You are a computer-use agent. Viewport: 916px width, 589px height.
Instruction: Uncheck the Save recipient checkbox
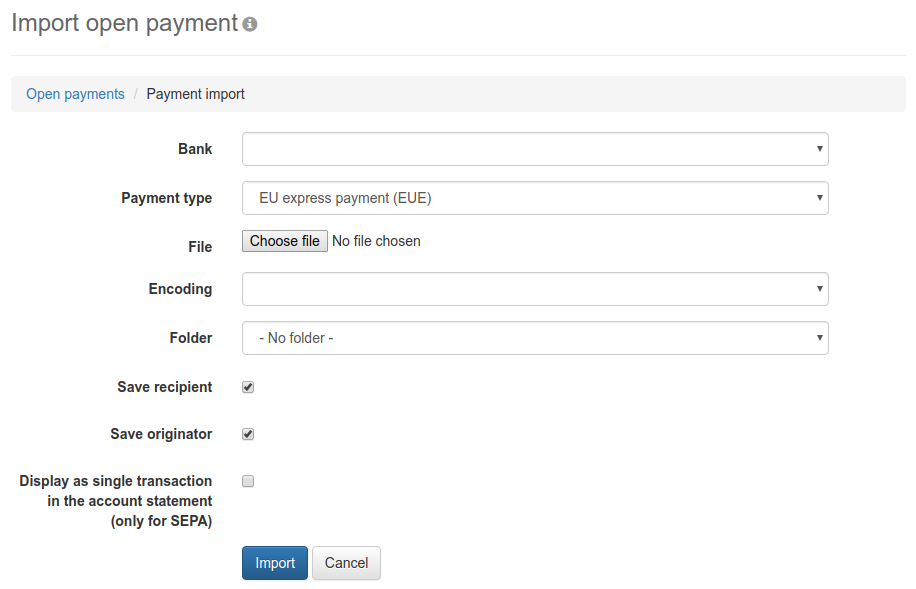(248, 387)
